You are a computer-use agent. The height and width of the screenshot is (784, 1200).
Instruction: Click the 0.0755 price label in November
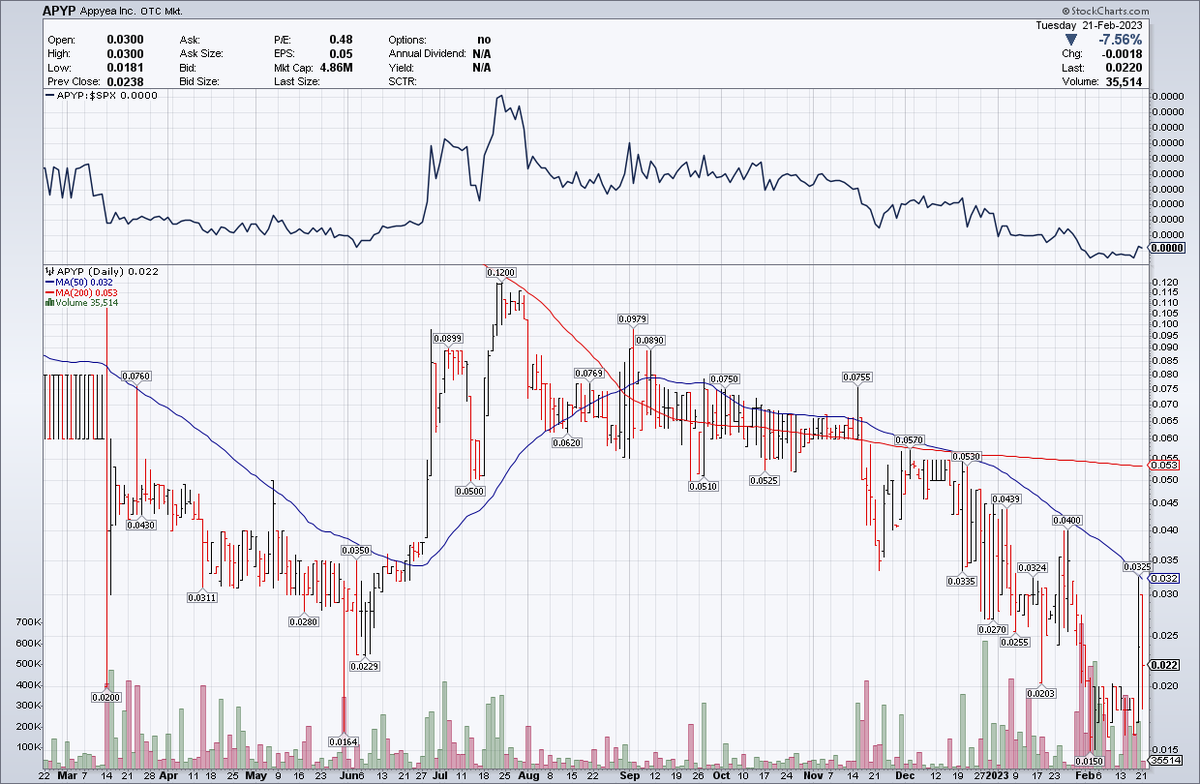tap(858, 377)
